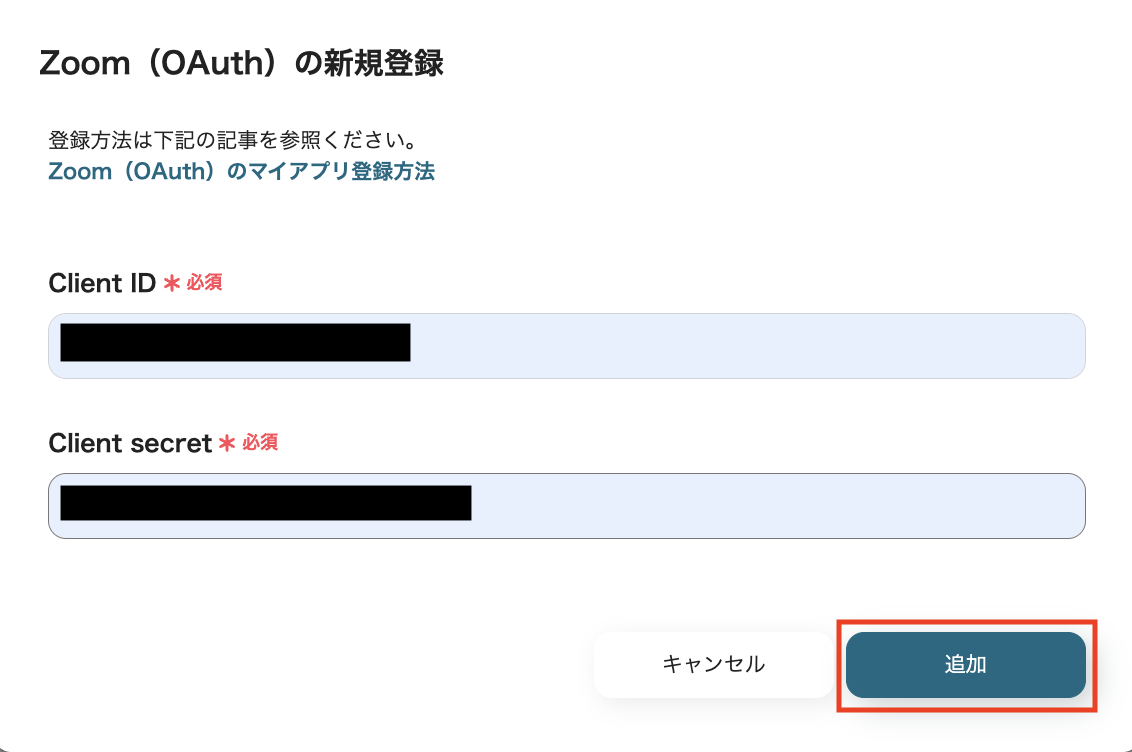
Task: Dismiss the dialog via キャンセル
Action: point(712,664)
